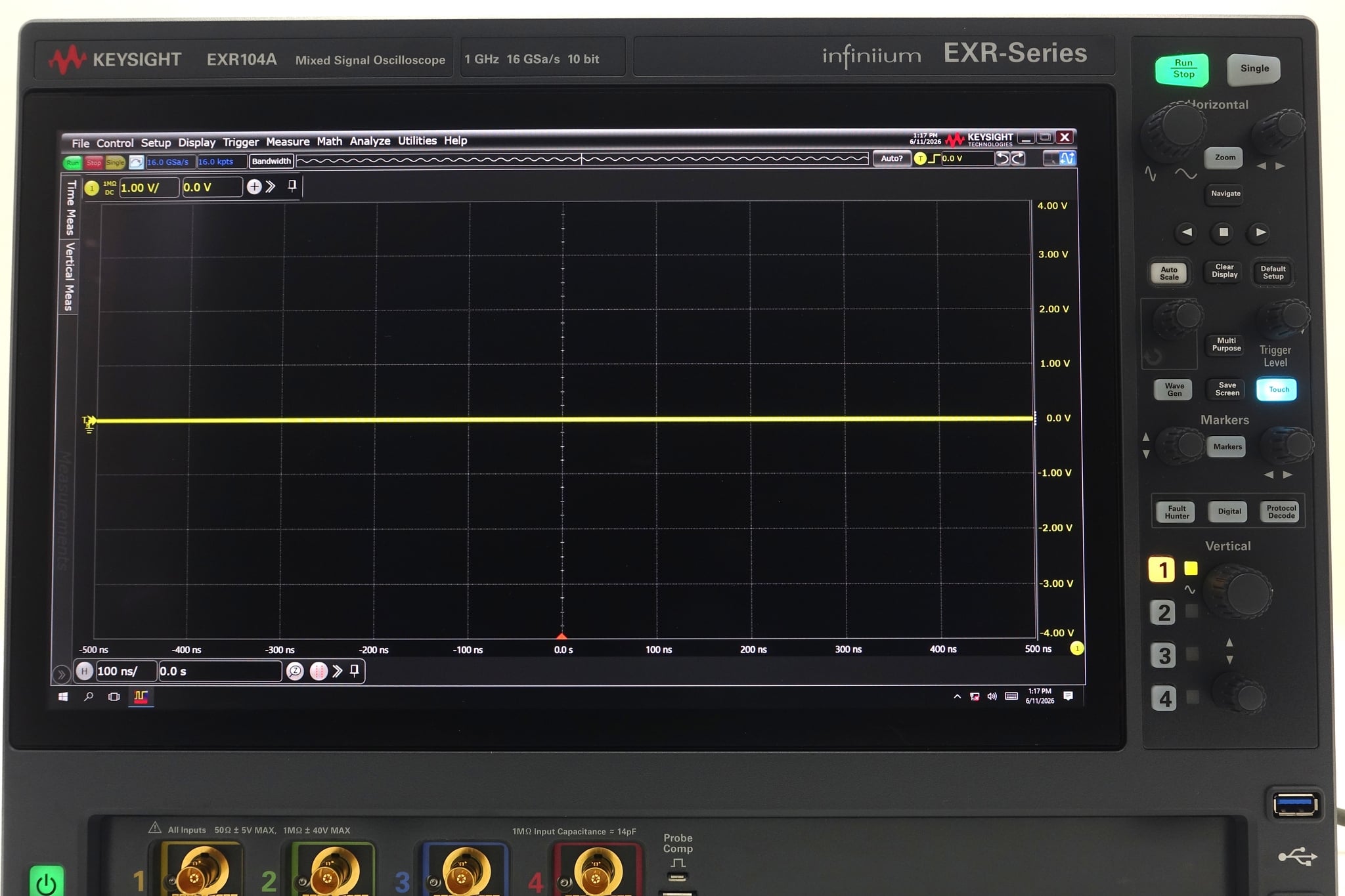Image resolution: width=1345 pixels, height=896 pixels.
Task: Open the Utilities menu
Action: pyautogui.click(x=417, y=140)
